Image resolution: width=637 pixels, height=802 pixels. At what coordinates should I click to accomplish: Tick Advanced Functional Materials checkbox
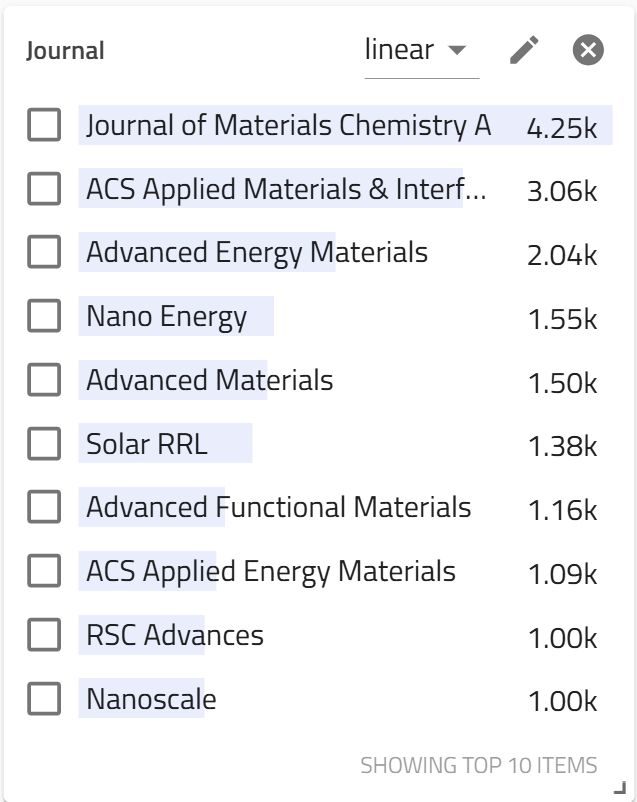coord(44,508)
